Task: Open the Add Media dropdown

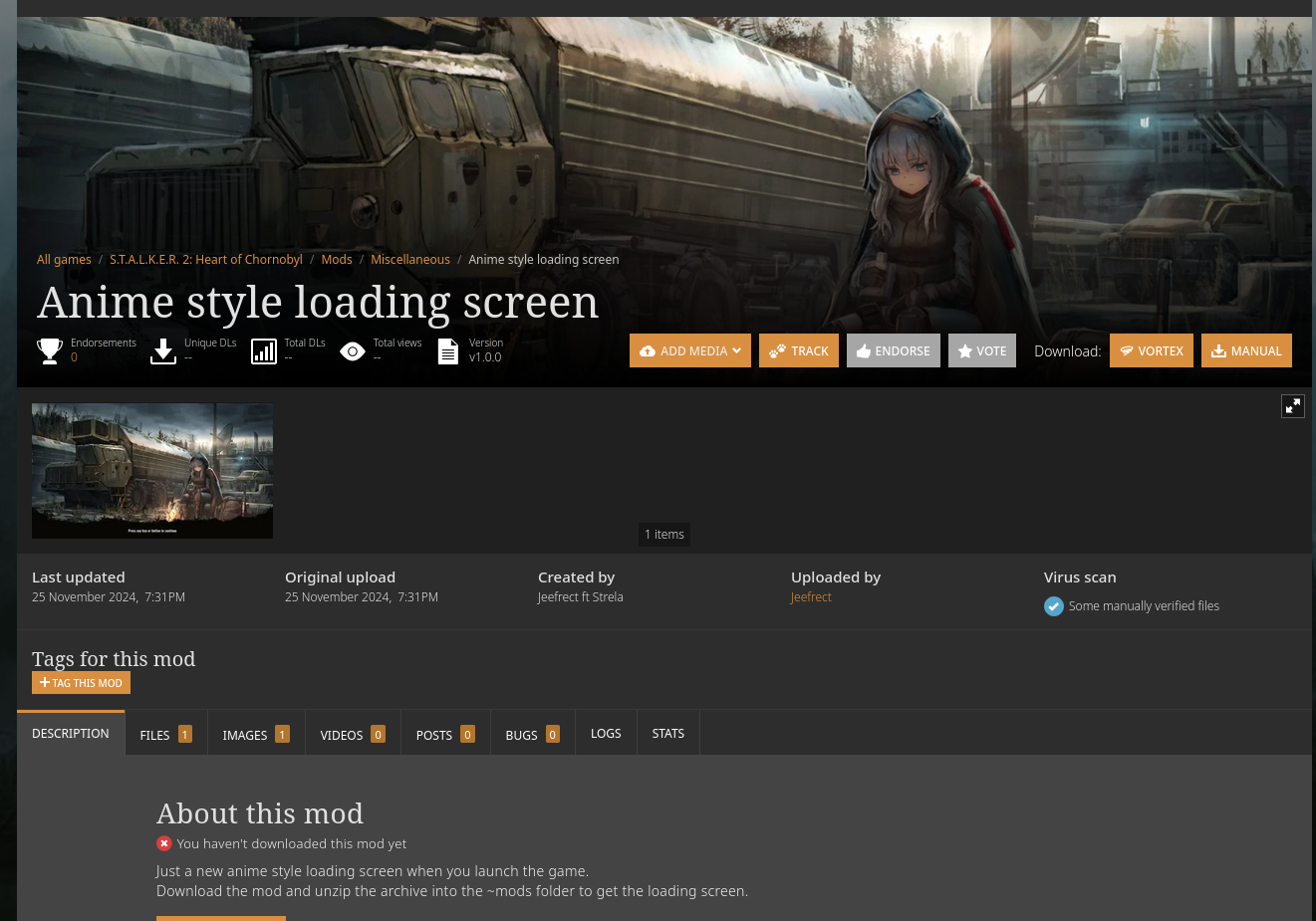Action: [690, 350]
